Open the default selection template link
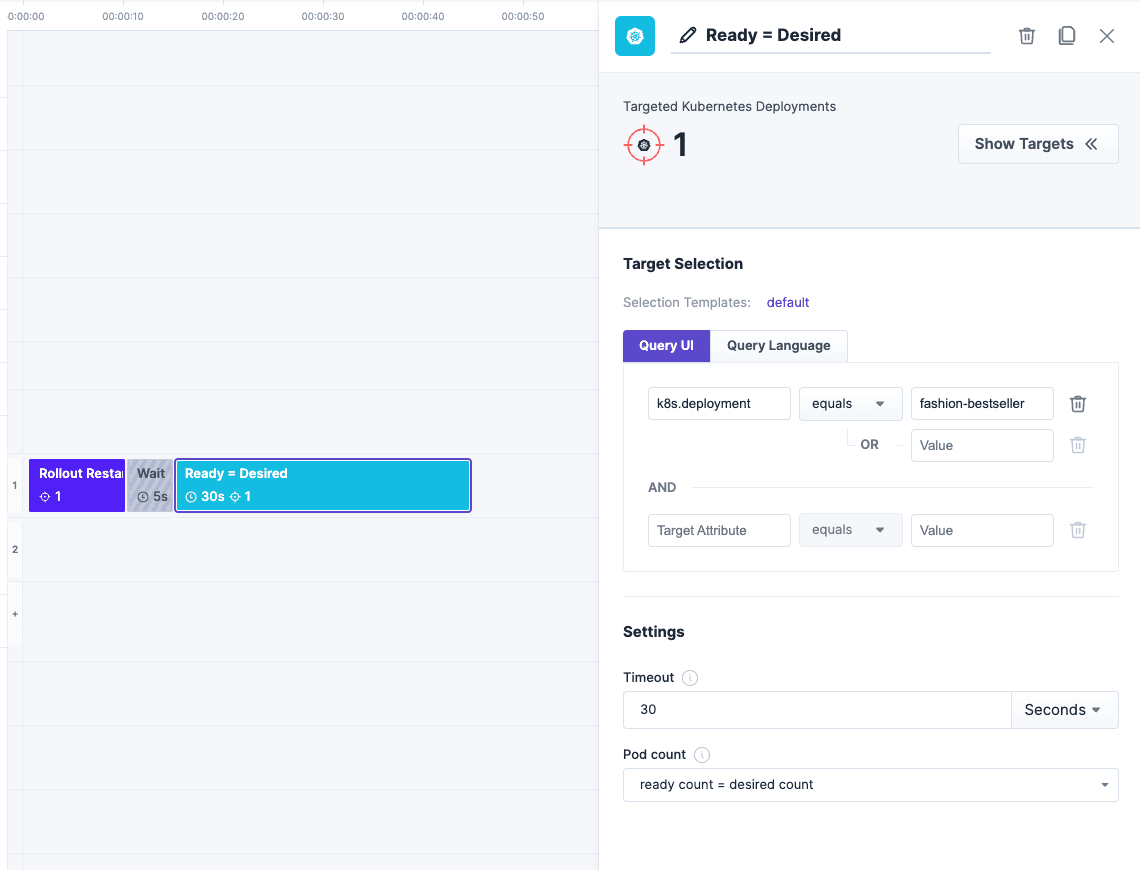The width and height of the screenshot is (1140, 870). [787, 302]
